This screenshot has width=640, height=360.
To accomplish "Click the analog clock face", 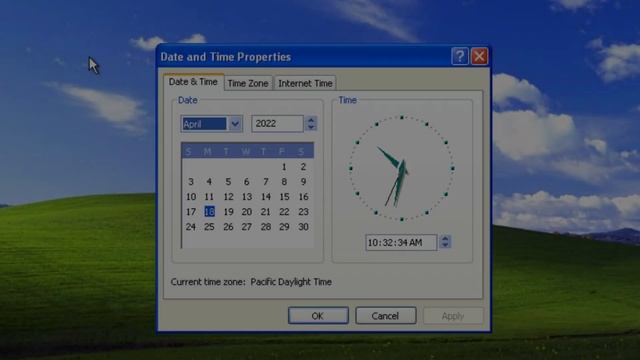I will point(402,168).
